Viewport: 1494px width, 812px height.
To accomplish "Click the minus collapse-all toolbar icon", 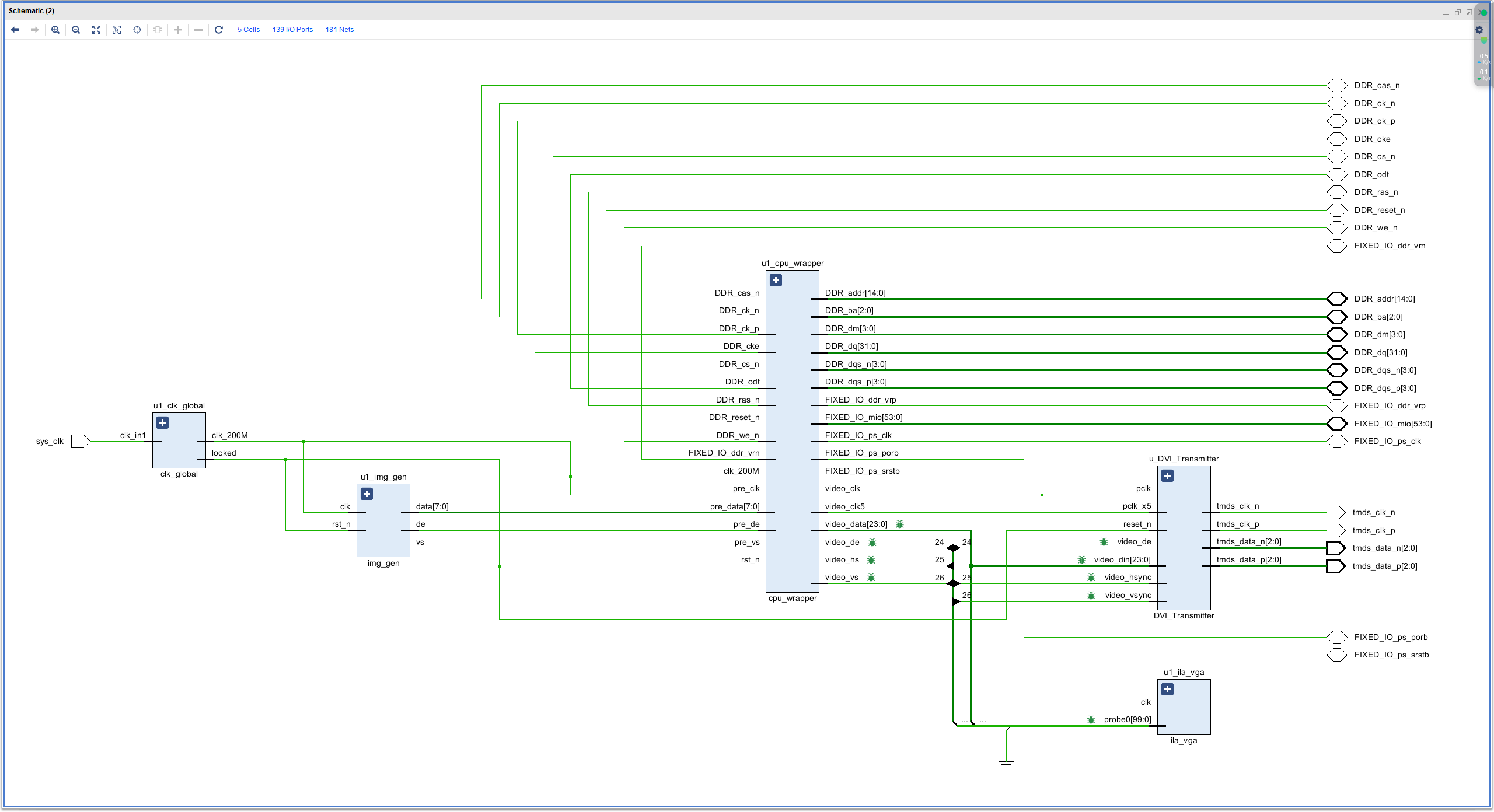I will (x=198, y=30).
